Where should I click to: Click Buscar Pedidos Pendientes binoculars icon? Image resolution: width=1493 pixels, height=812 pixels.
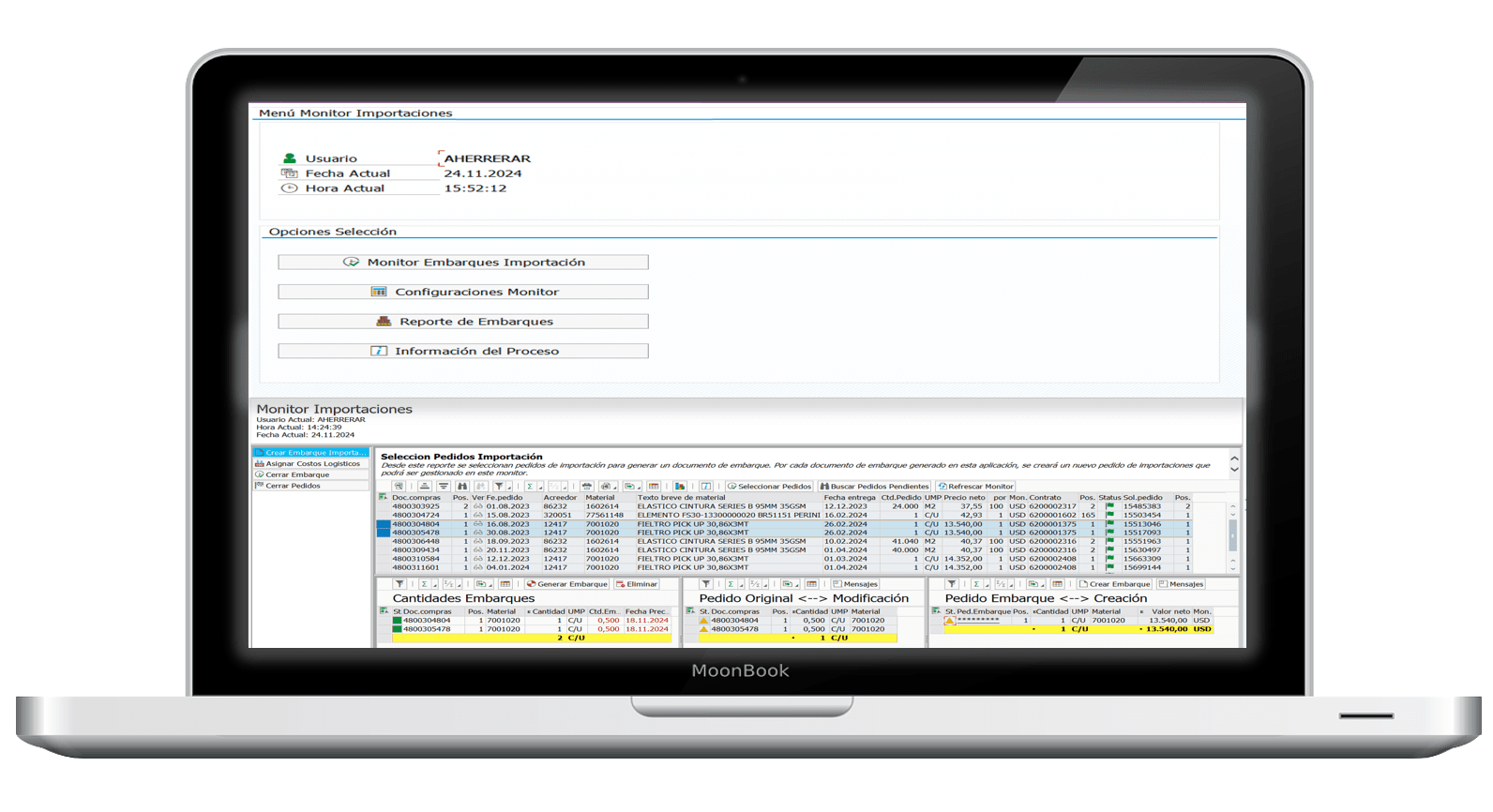click(x=824, y=487)
